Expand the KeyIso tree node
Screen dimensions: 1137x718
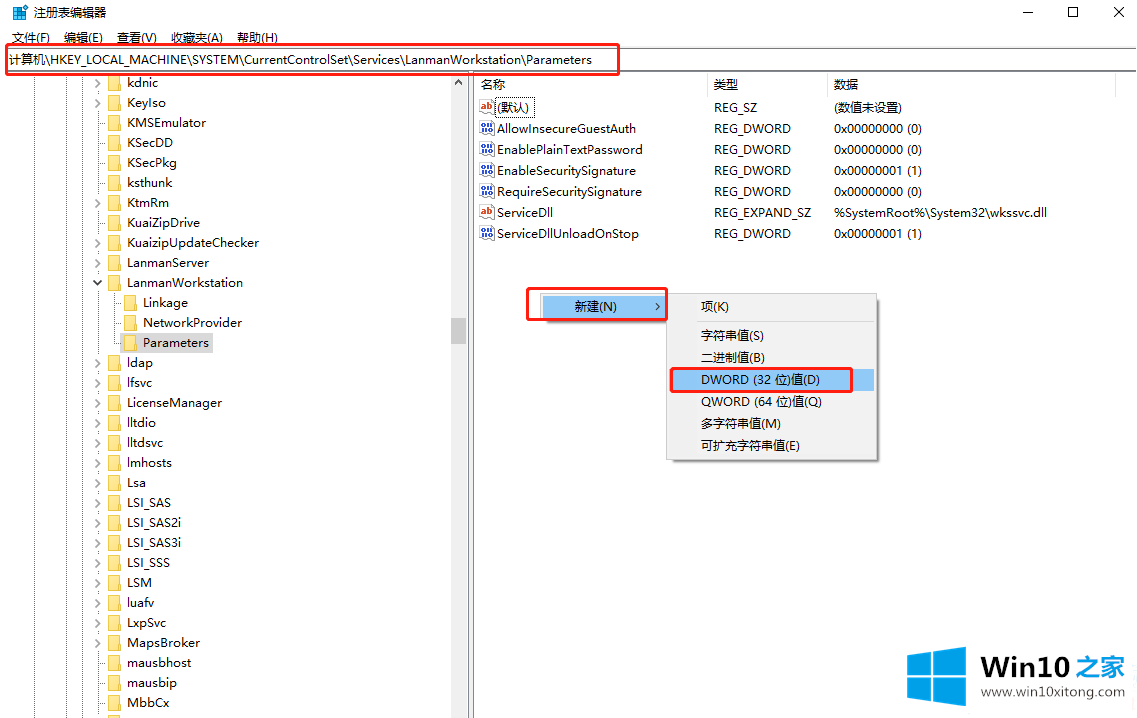click(x=97, y=103)
